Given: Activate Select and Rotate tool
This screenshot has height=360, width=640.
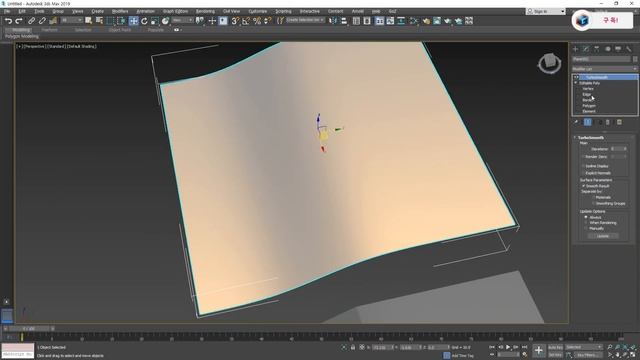Looking at the screenshot, I should [x=144, y=21].
